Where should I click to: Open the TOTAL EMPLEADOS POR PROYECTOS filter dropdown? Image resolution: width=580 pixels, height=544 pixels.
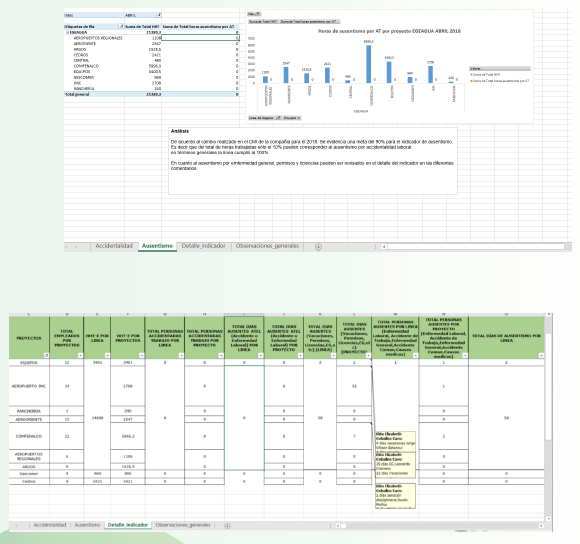click(x=80, y=355)
